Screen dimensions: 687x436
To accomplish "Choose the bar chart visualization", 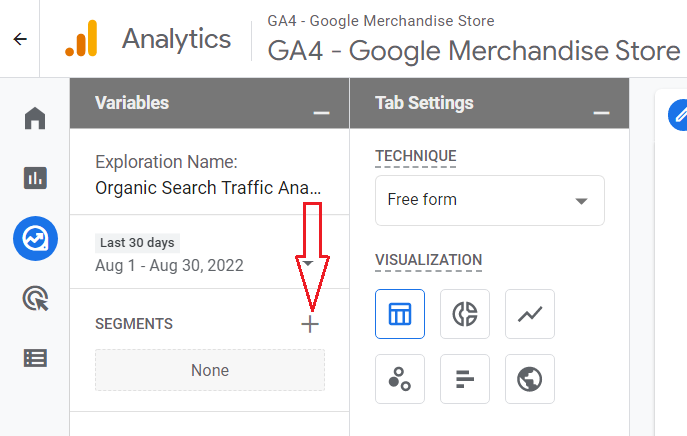I will point(465,379).
